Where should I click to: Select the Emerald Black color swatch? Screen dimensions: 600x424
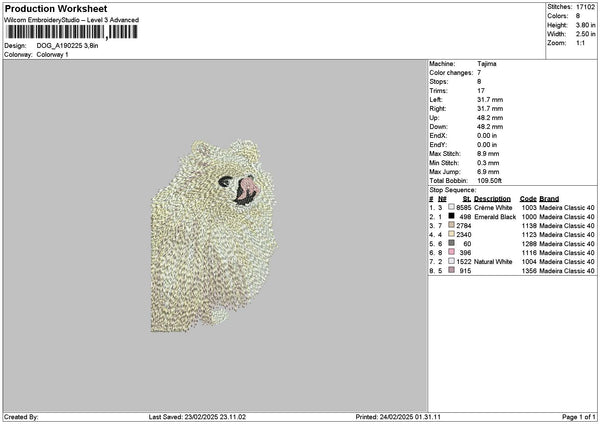[451, 216]
